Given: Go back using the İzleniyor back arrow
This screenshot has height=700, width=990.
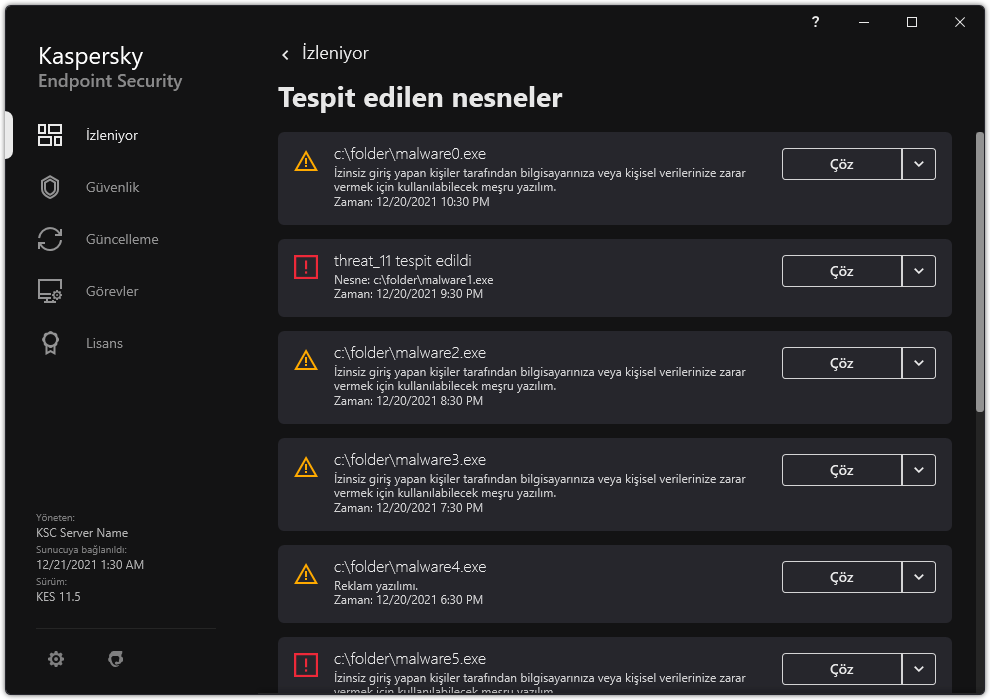Looking at the screenshot, I should (285, 53).
